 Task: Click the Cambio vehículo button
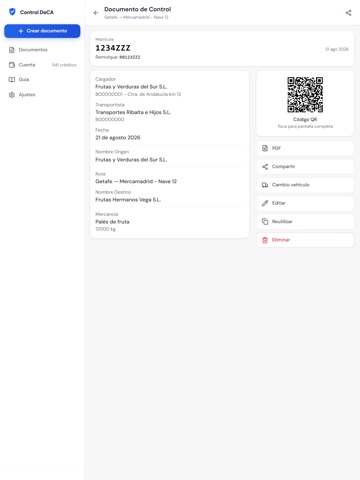(x=305, y=185)
